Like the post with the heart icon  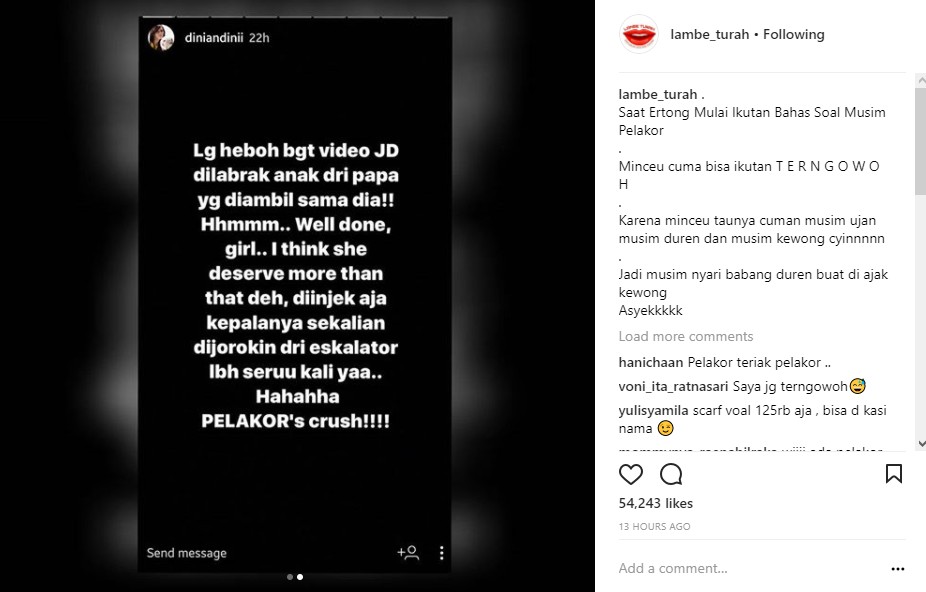(x=631, y=474)
